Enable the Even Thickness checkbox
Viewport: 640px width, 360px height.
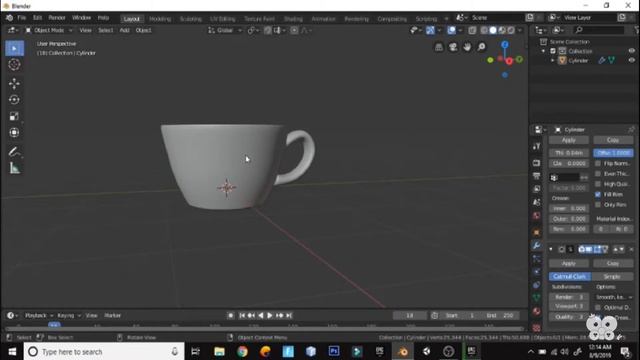(x=598, y=173)
